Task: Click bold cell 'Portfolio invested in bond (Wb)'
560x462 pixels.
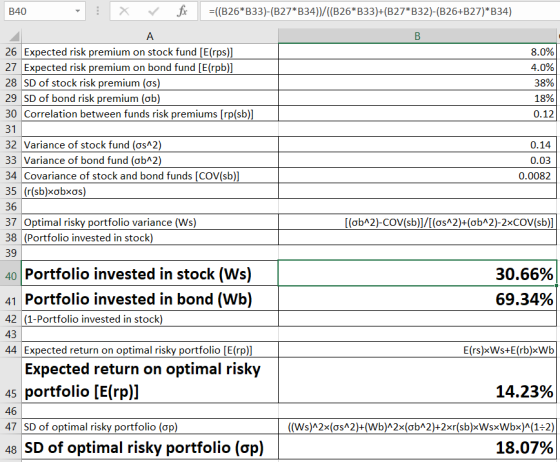Action: 150,298
